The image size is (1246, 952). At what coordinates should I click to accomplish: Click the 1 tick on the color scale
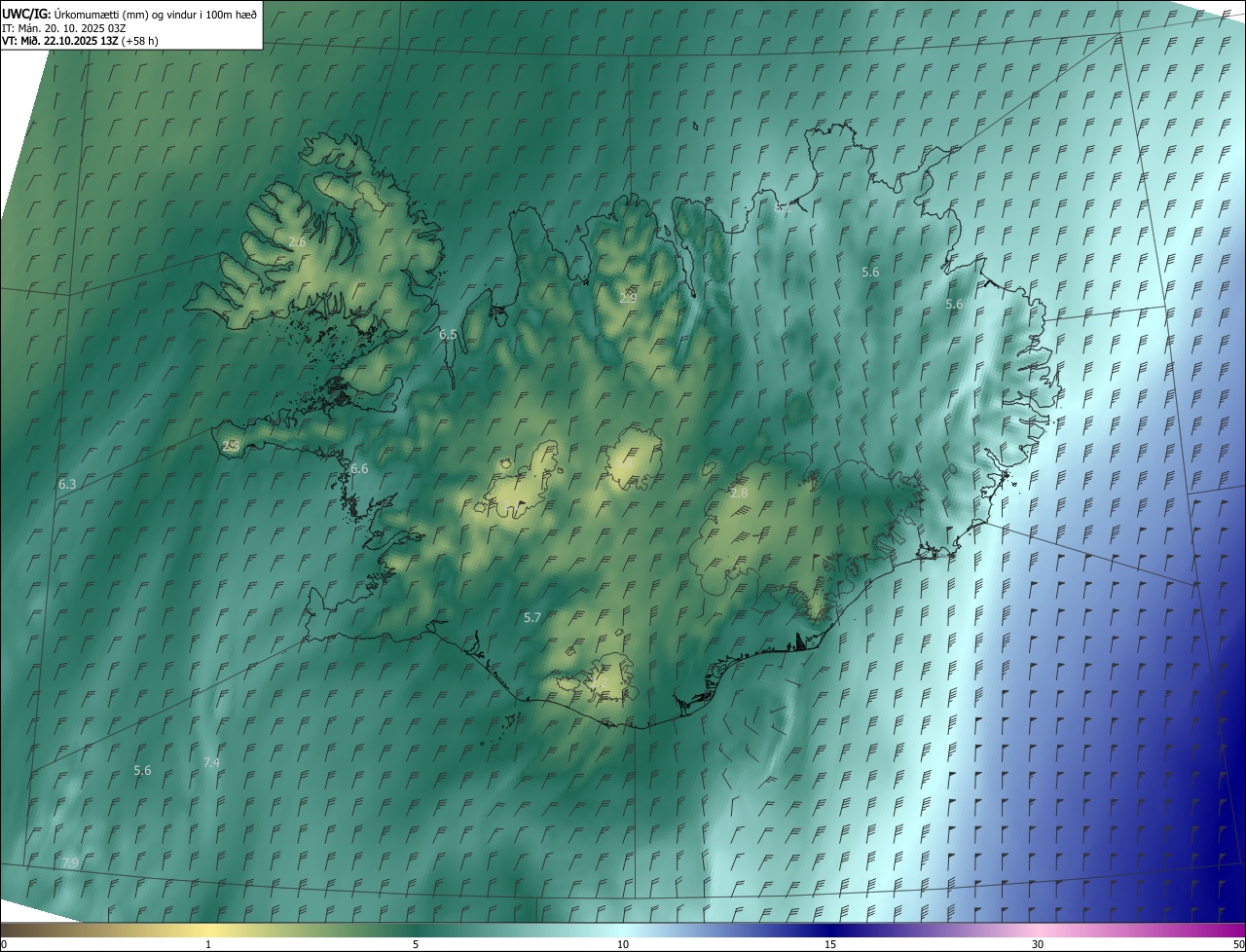click(208, 944)
